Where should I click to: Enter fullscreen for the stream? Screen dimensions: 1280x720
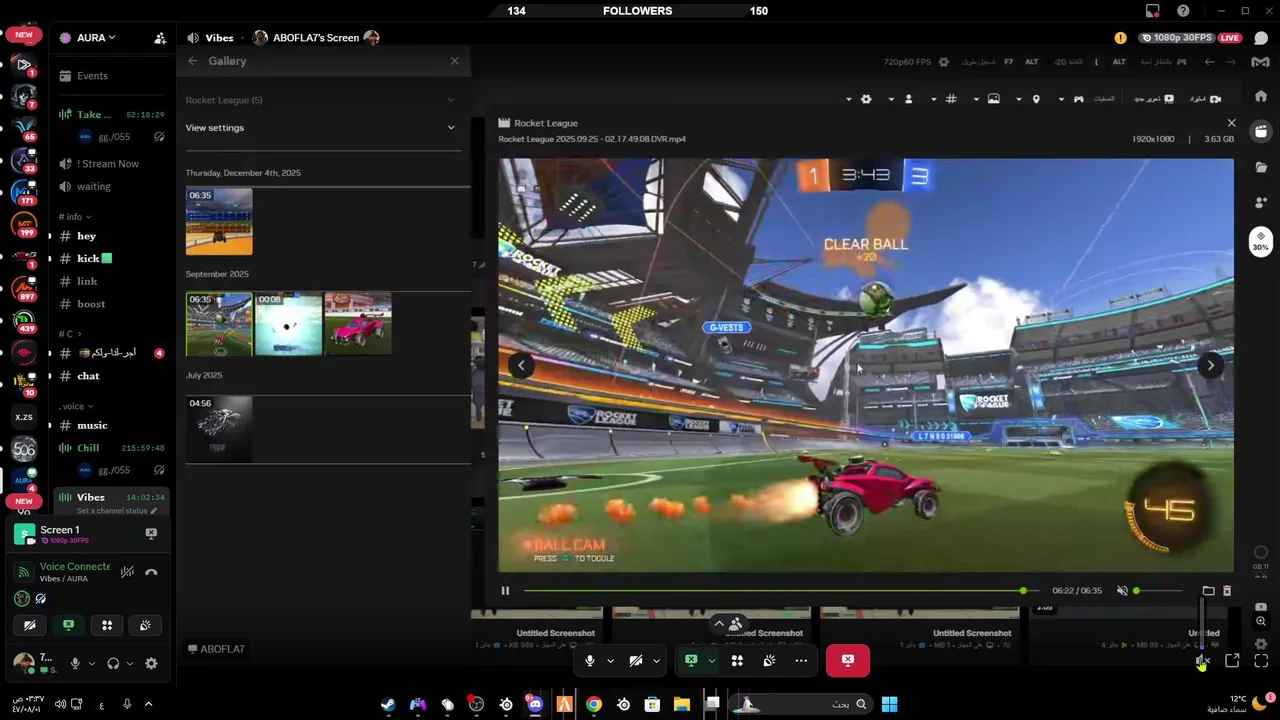click(1261, 660)
